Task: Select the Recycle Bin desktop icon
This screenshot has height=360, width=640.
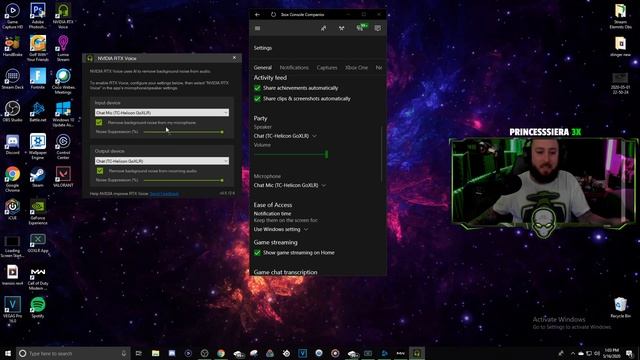Action: 620,307
